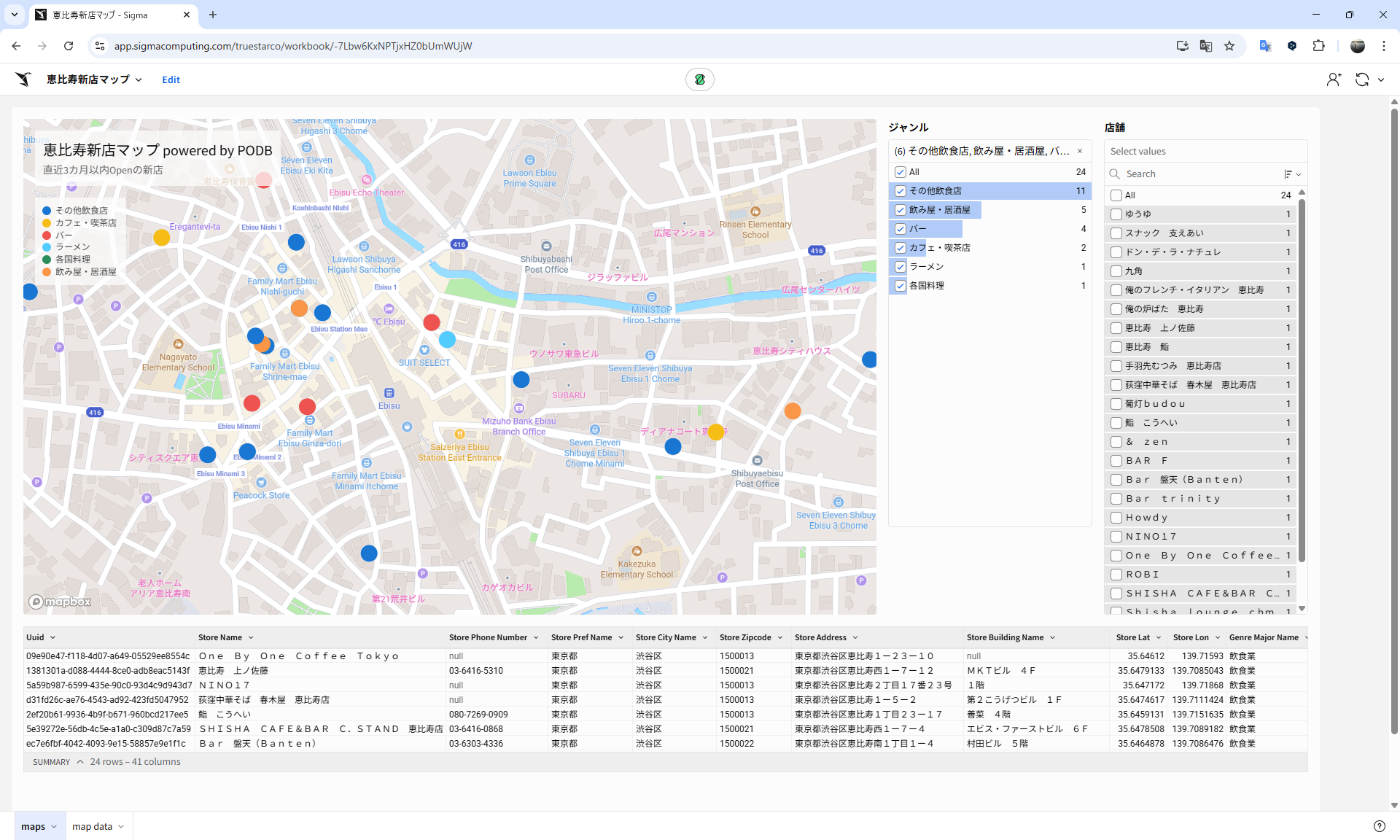Open the Store Pref Name column menu
This screenshot has height=840, width=1400.
[621, 637]
